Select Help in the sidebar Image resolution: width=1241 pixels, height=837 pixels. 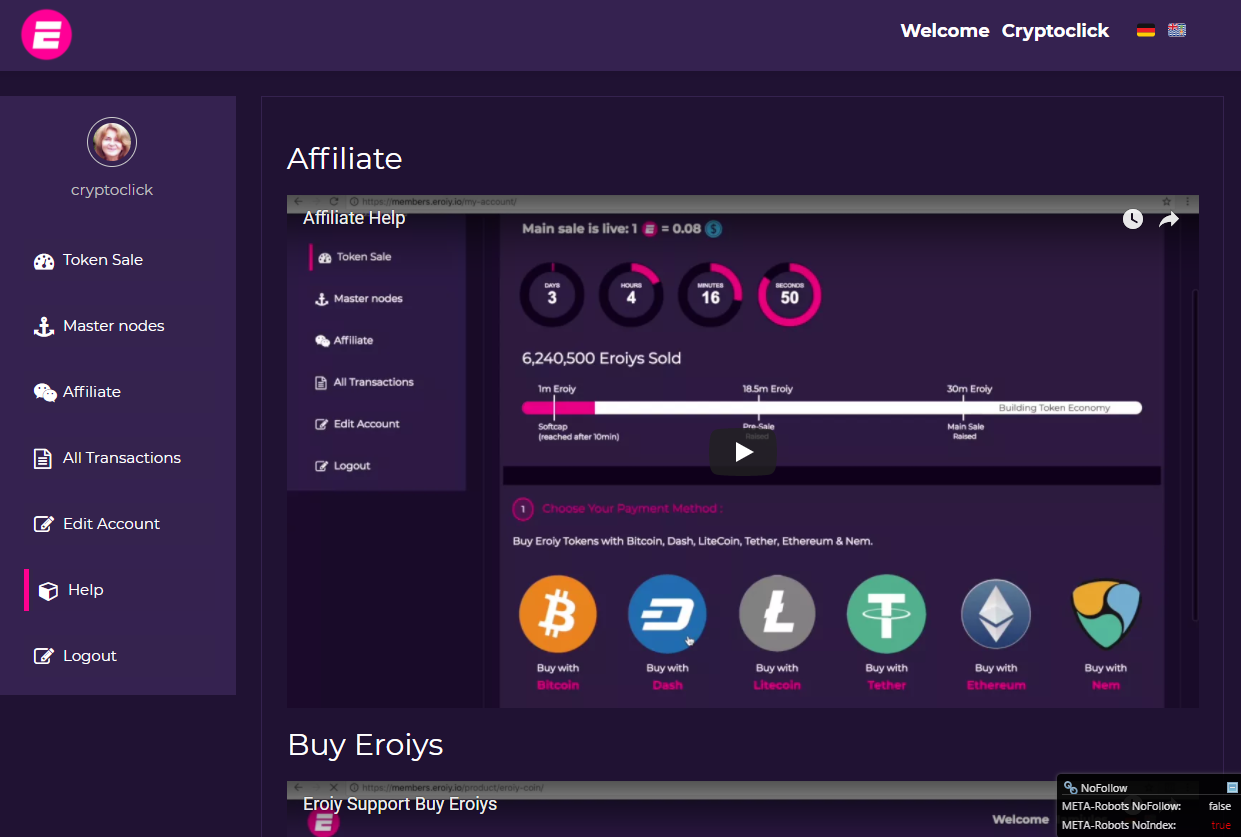click(85, 590)
